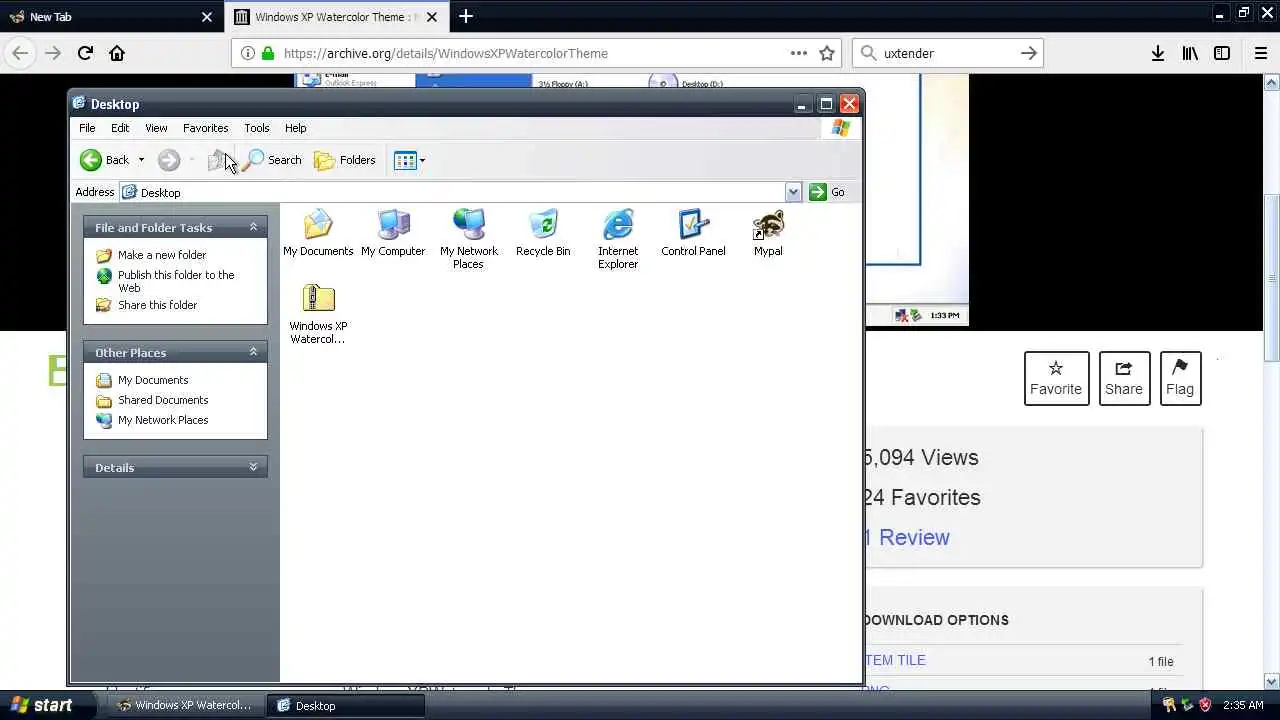
Task: Switch to Desktop taskbar button
Action: 346,705
